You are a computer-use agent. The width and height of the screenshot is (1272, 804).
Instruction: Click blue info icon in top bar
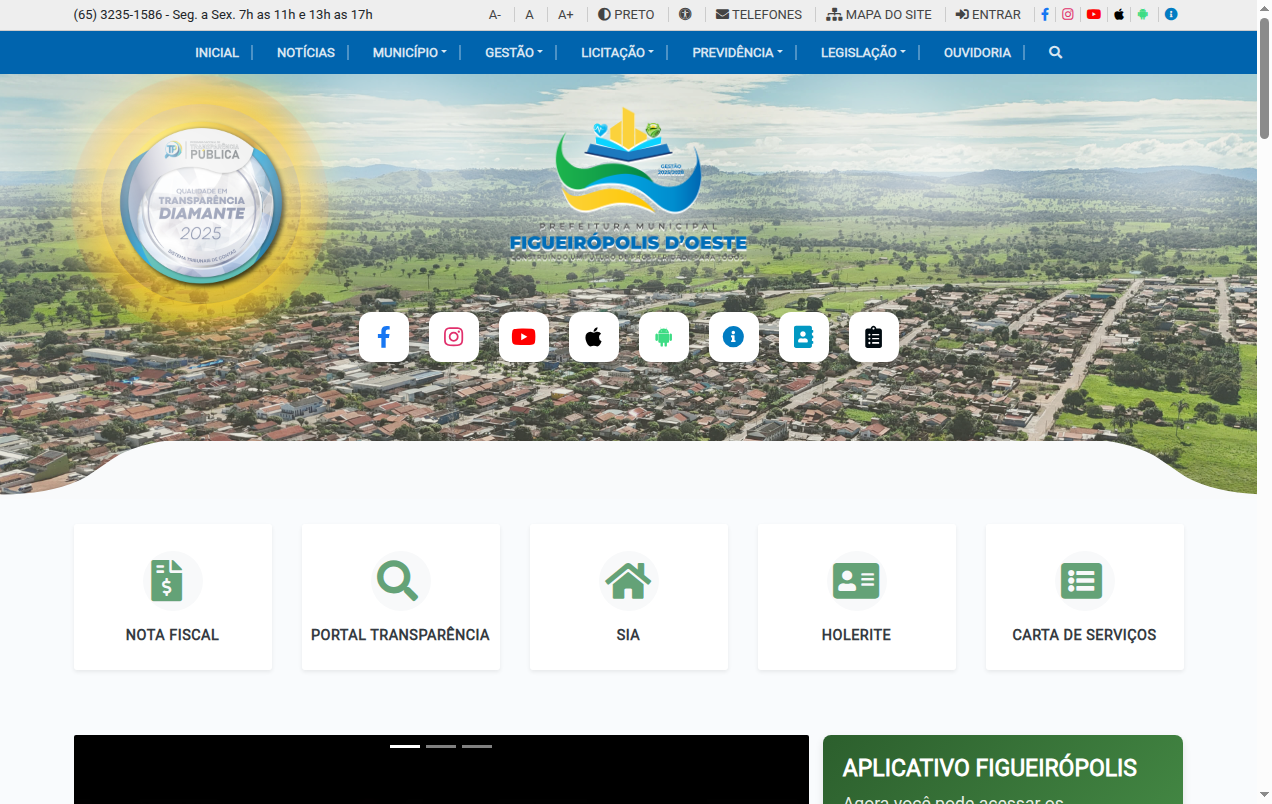(x=1171, y=15)
